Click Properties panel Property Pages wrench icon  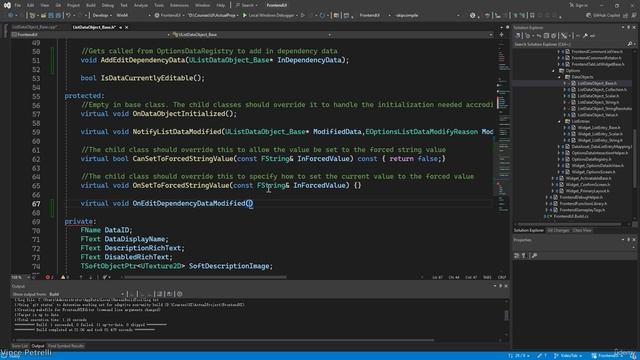[534, 256]
